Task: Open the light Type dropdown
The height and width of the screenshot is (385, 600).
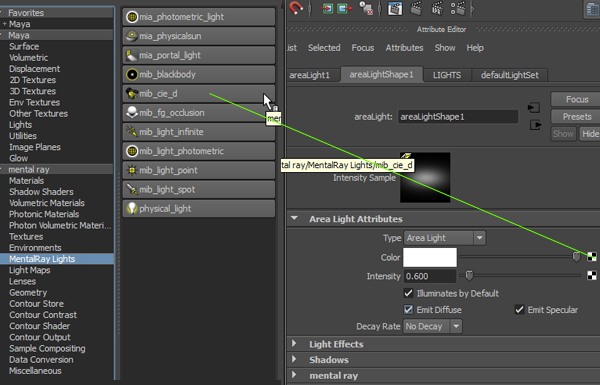Action: [445, 238]
